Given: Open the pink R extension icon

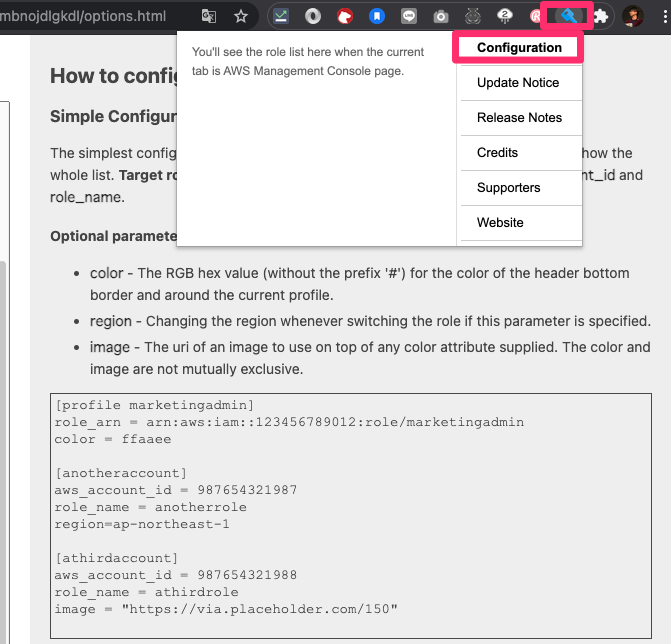Looking at the screenshot, I should pyautogui.click(x=535, y=16).
